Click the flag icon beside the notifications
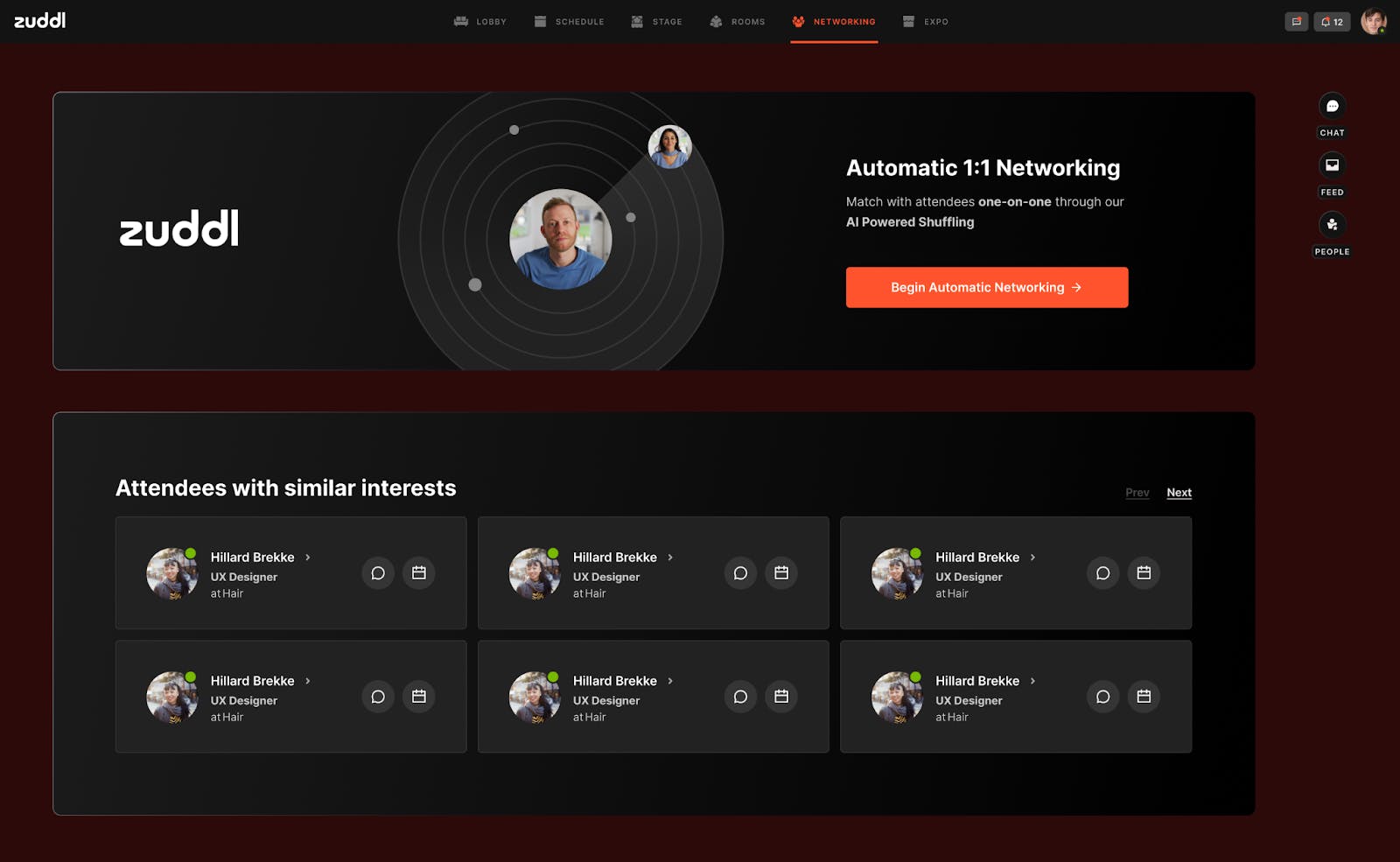Screen dimensions: 1400x862 click(x=1297, y=22)
